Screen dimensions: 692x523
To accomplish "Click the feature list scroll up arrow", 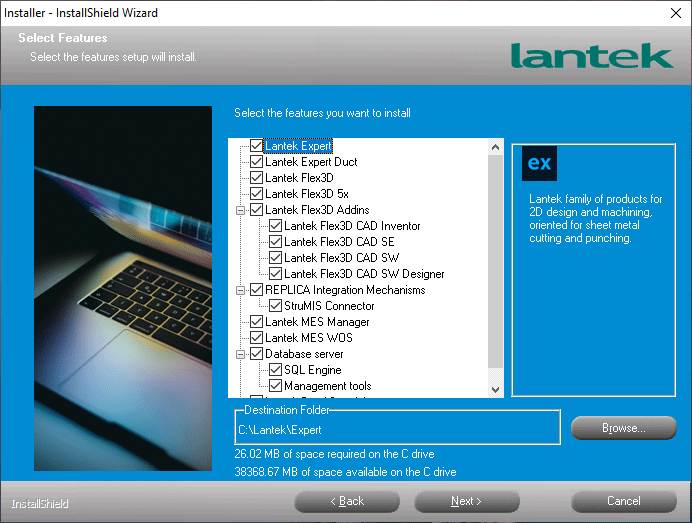I will (x=495, y=147).
